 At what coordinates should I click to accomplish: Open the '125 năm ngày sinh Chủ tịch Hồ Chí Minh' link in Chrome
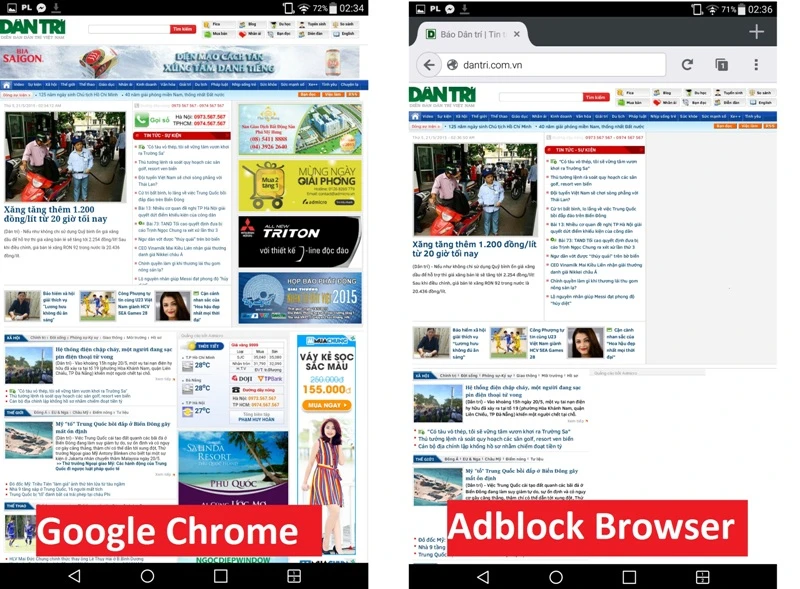[78, 94]
